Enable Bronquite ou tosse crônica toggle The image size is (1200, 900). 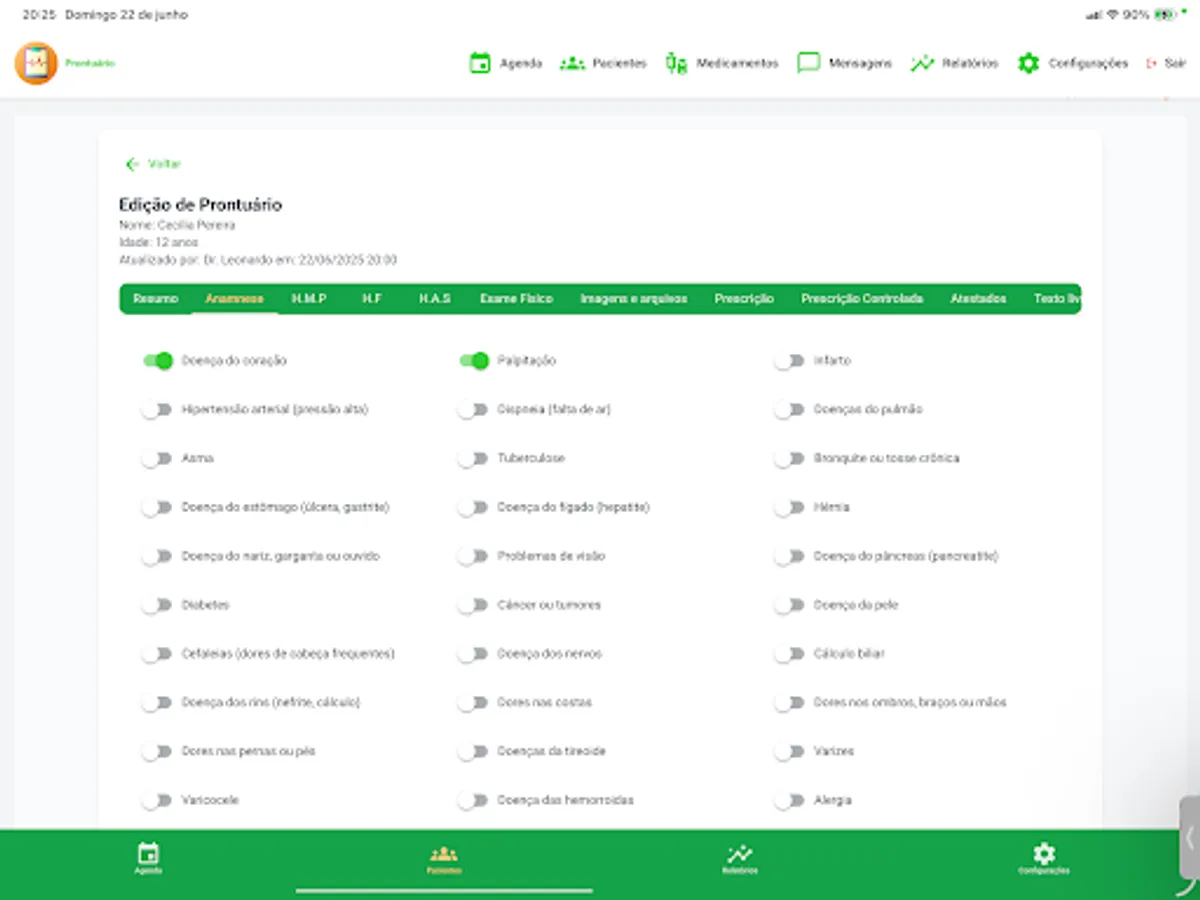789,458
